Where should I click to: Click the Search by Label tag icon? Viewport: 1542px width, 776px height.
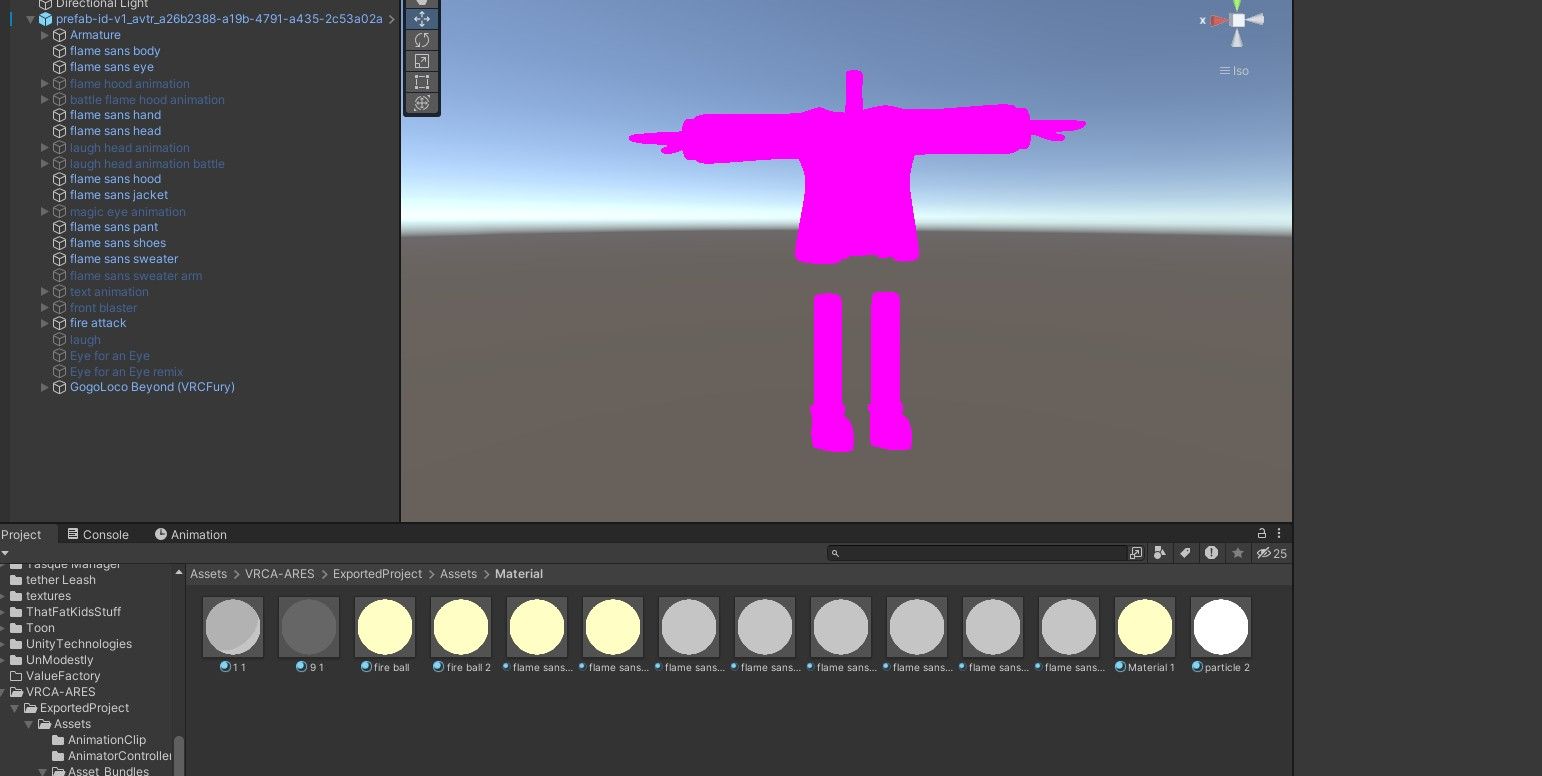pyautogui.click(x=1185, y=553)
